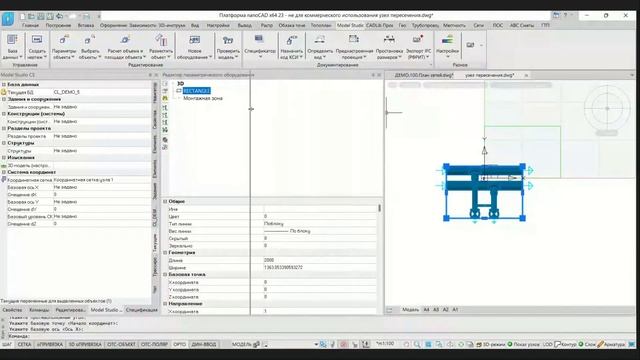This screenshot has width=640, height=360.
Task: Toggle СЕТКА grid mode in status bar
Action: coord(24,344)
